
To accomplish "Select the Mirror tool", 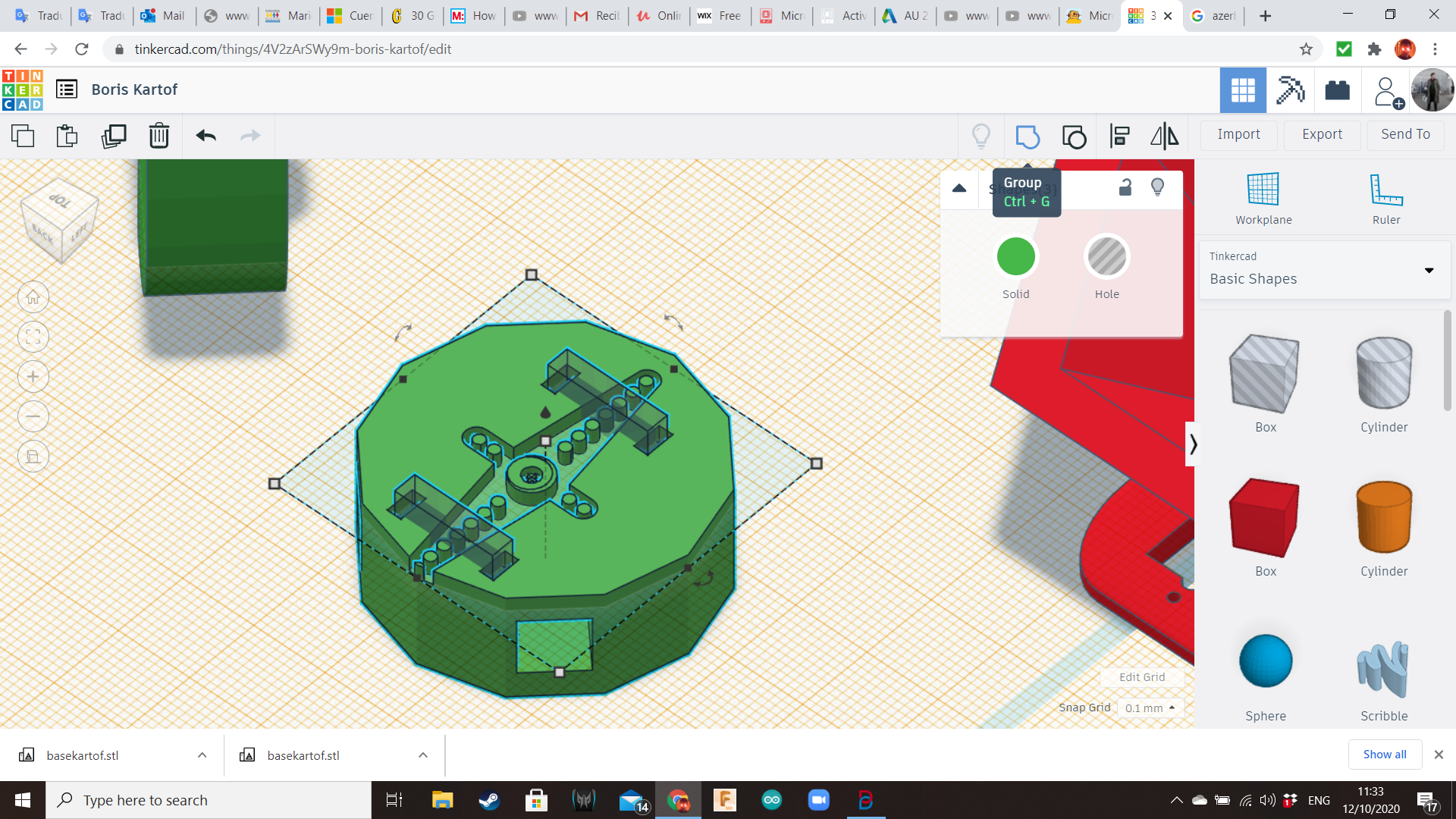I will [1164, 136].
